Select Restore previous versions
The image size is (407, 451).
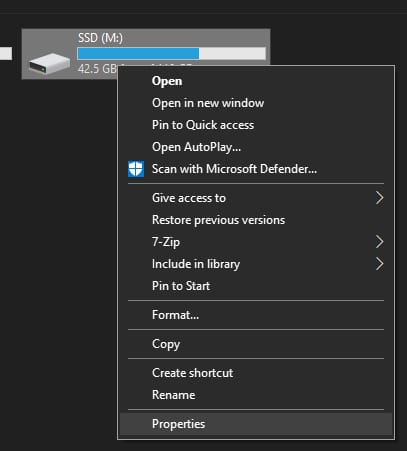[x=256, y=220]
